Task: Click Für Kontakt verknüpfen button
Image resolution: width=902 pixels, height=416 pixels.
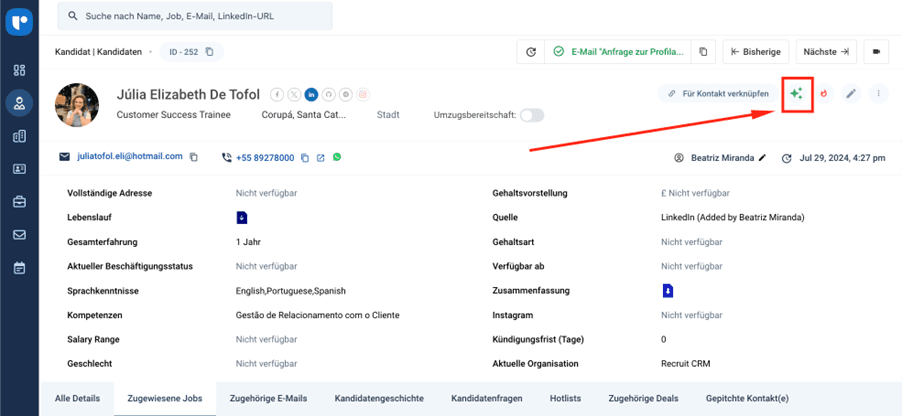Action: point(718,93)
